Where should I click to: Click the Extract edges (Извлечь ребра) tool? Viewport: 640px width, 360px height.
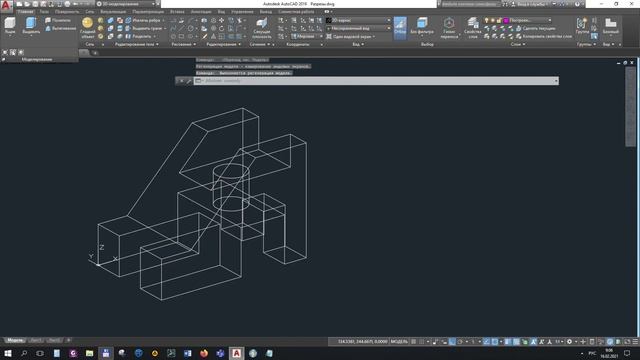pyautogui.click(x=143, y=20)
